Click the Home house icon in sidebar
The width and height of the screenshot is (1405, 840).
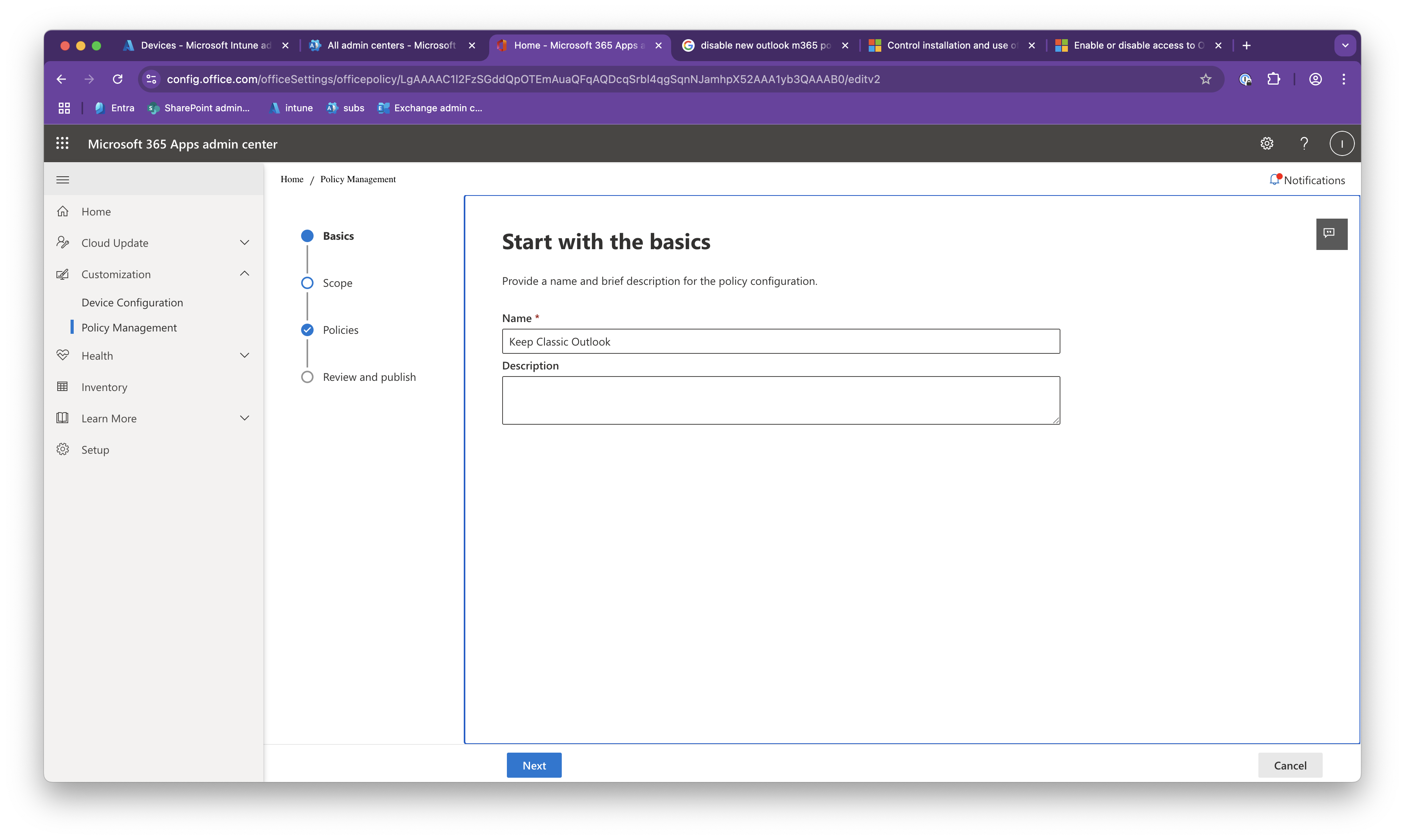(63, 211)
